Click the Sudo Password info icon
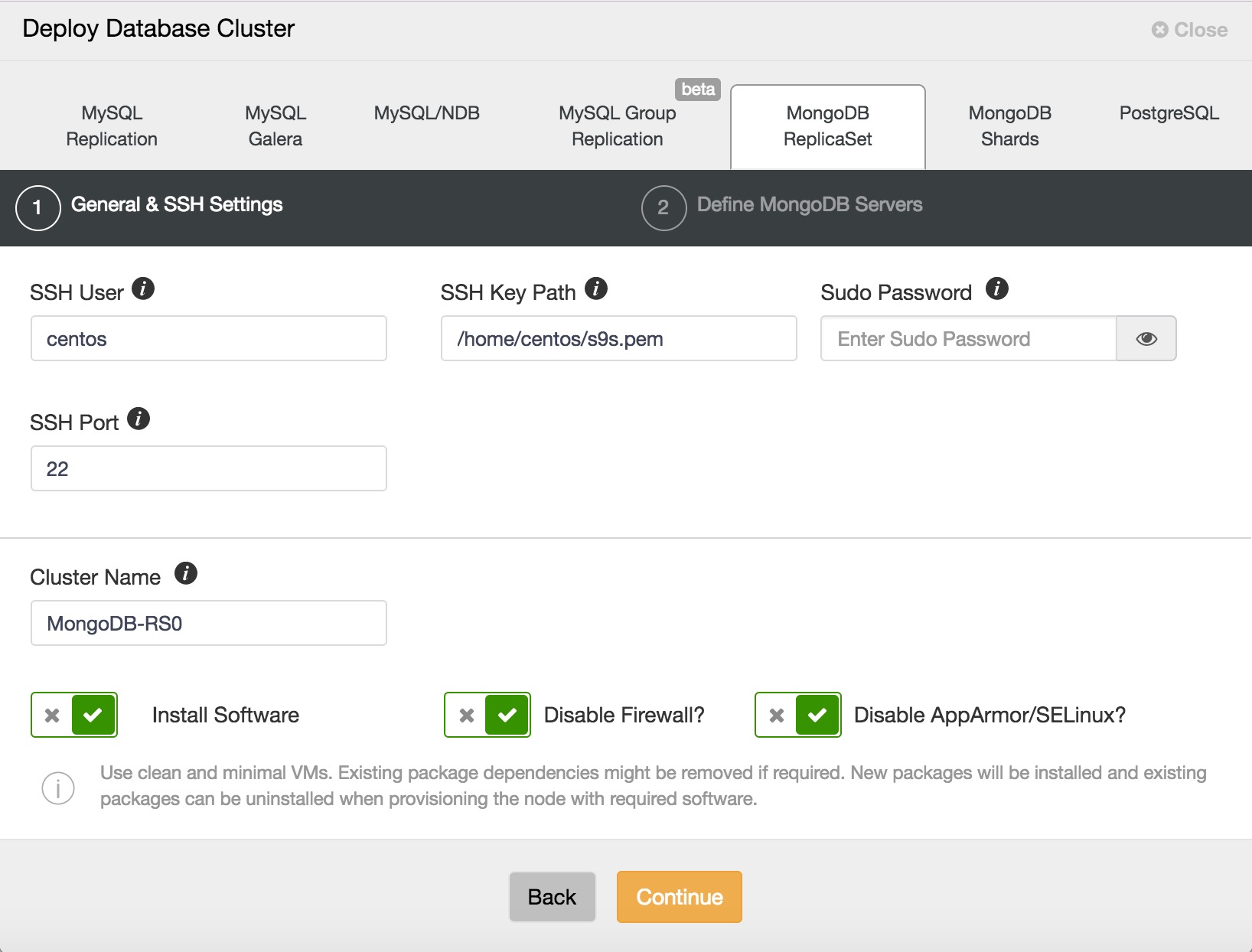The image size is (1252, 952). point(996,289)
